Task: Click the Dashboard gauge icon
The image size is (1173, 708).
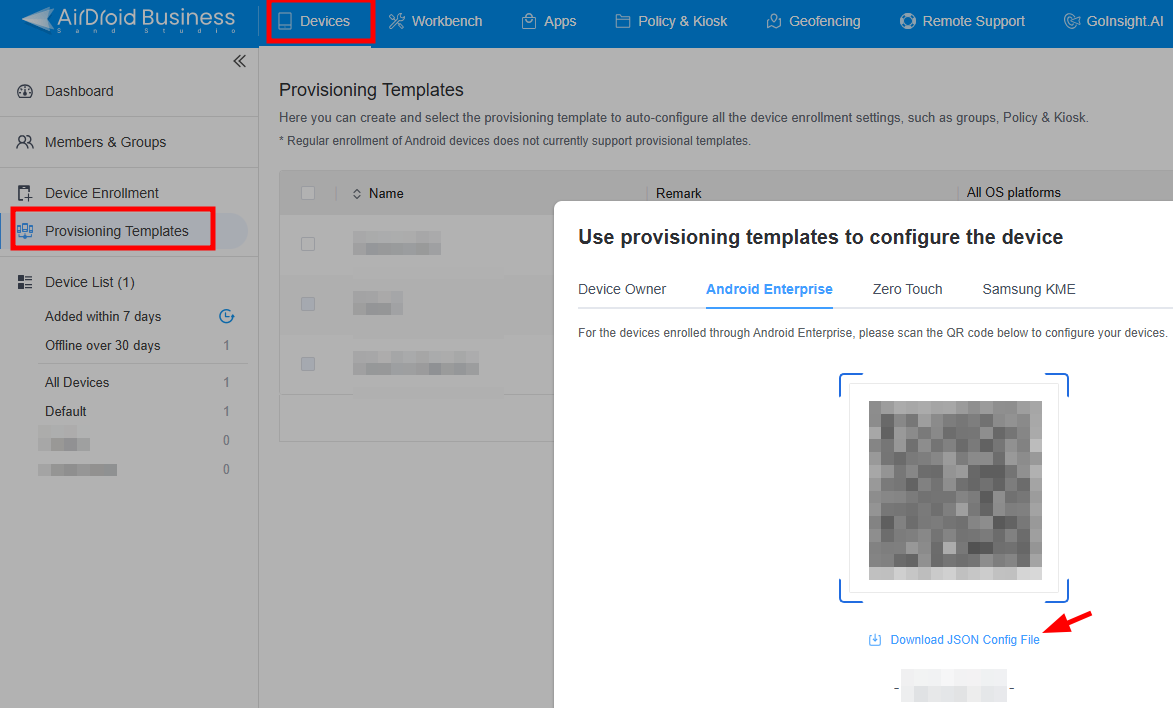Action: [25, 91]
